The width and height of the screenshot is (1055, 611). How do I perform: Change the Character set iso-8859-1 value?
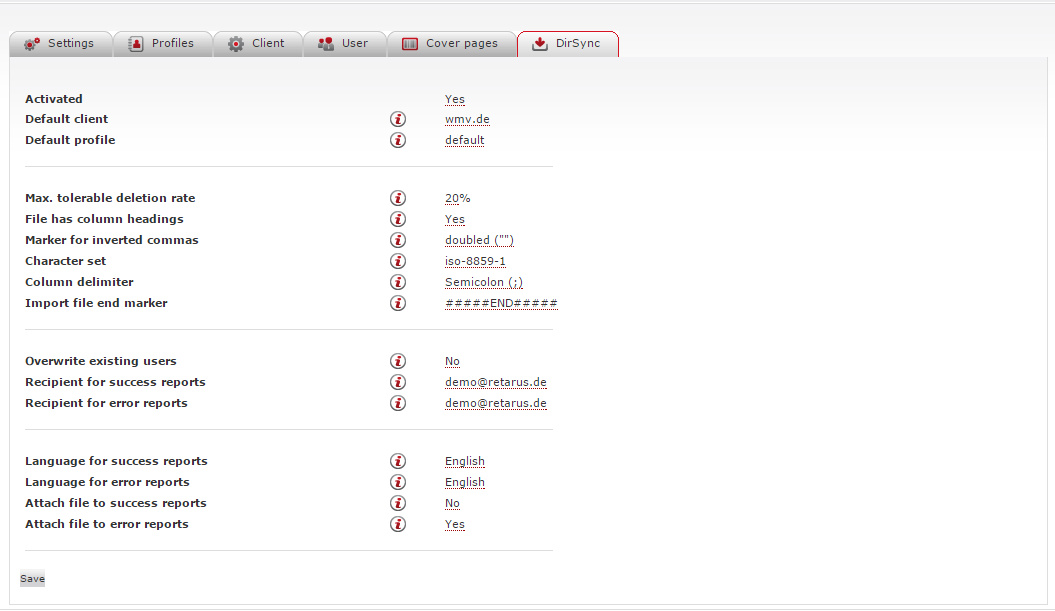(x=475, y=261)
